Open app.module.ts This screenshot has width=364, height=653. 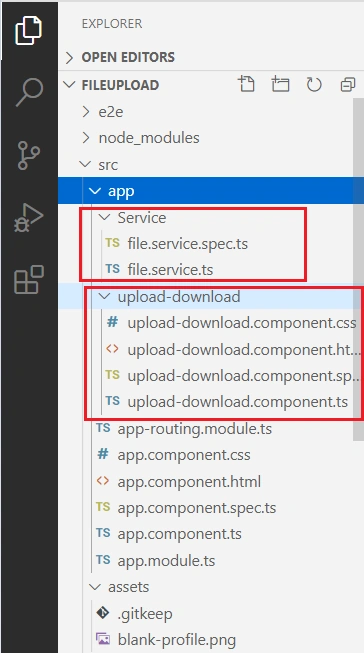[x=166, y=561]
